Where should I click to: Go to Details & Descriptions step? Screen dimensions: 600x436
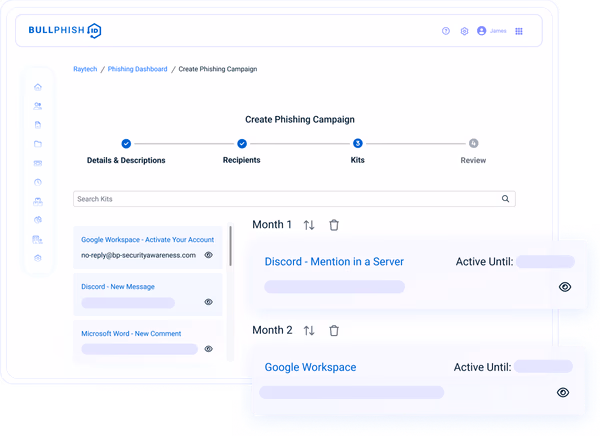(x=126, y=160)
